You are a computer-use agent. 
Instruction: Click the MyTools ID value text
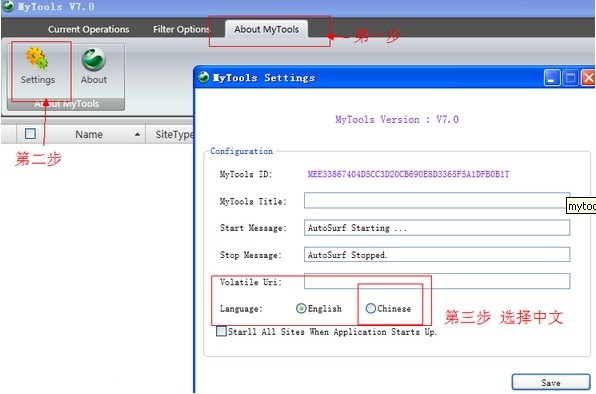(408, 174)
